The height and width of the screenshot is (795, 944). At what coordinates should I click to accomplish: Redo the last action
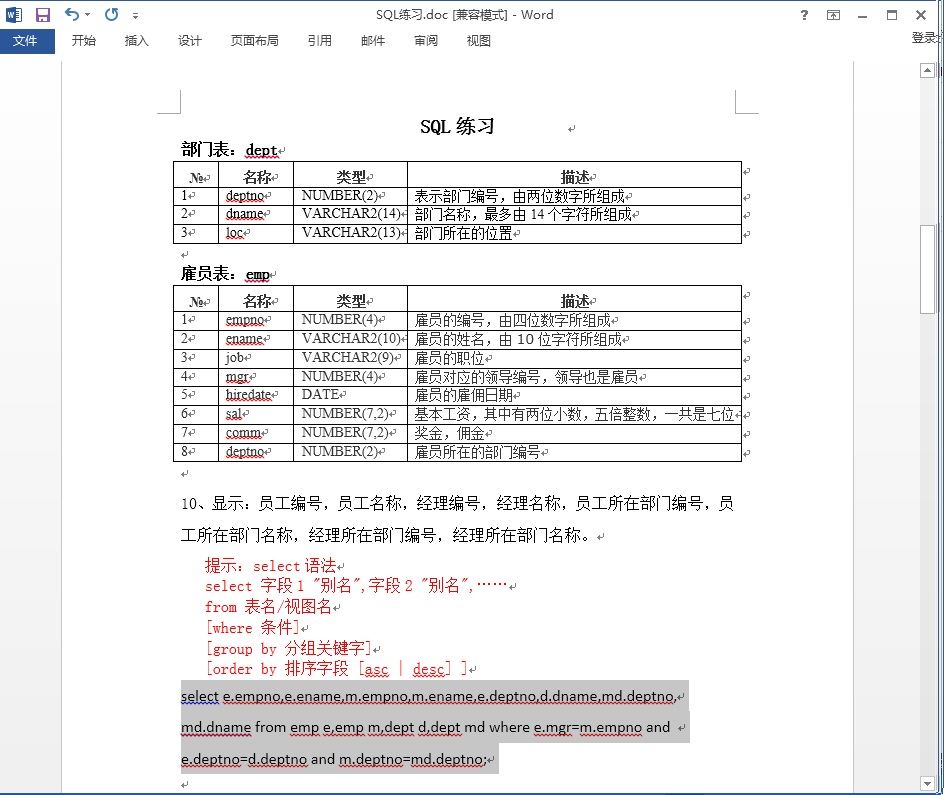(111, 14)
